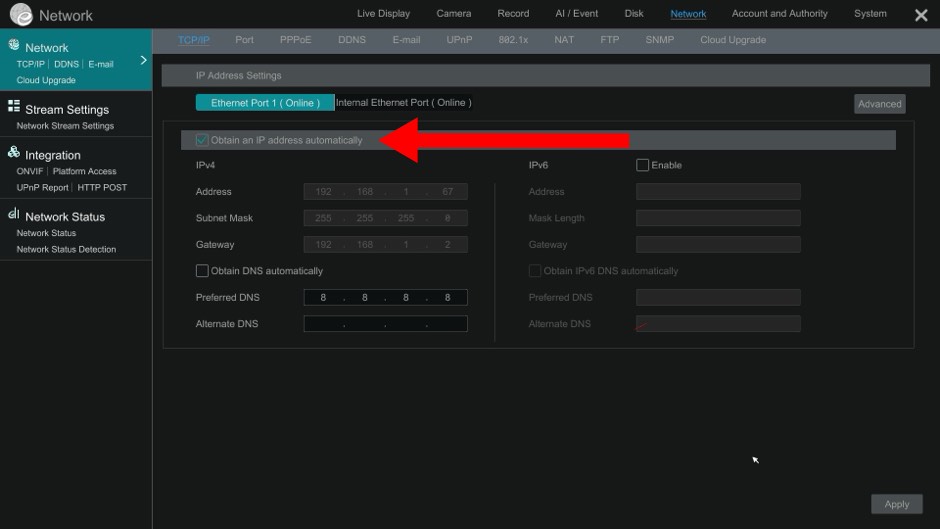The height and width of the screenshot is (529, 940).
Task: Toggle Obtain IPv6 DNS automatically checkbox
Action: (535, 270)
